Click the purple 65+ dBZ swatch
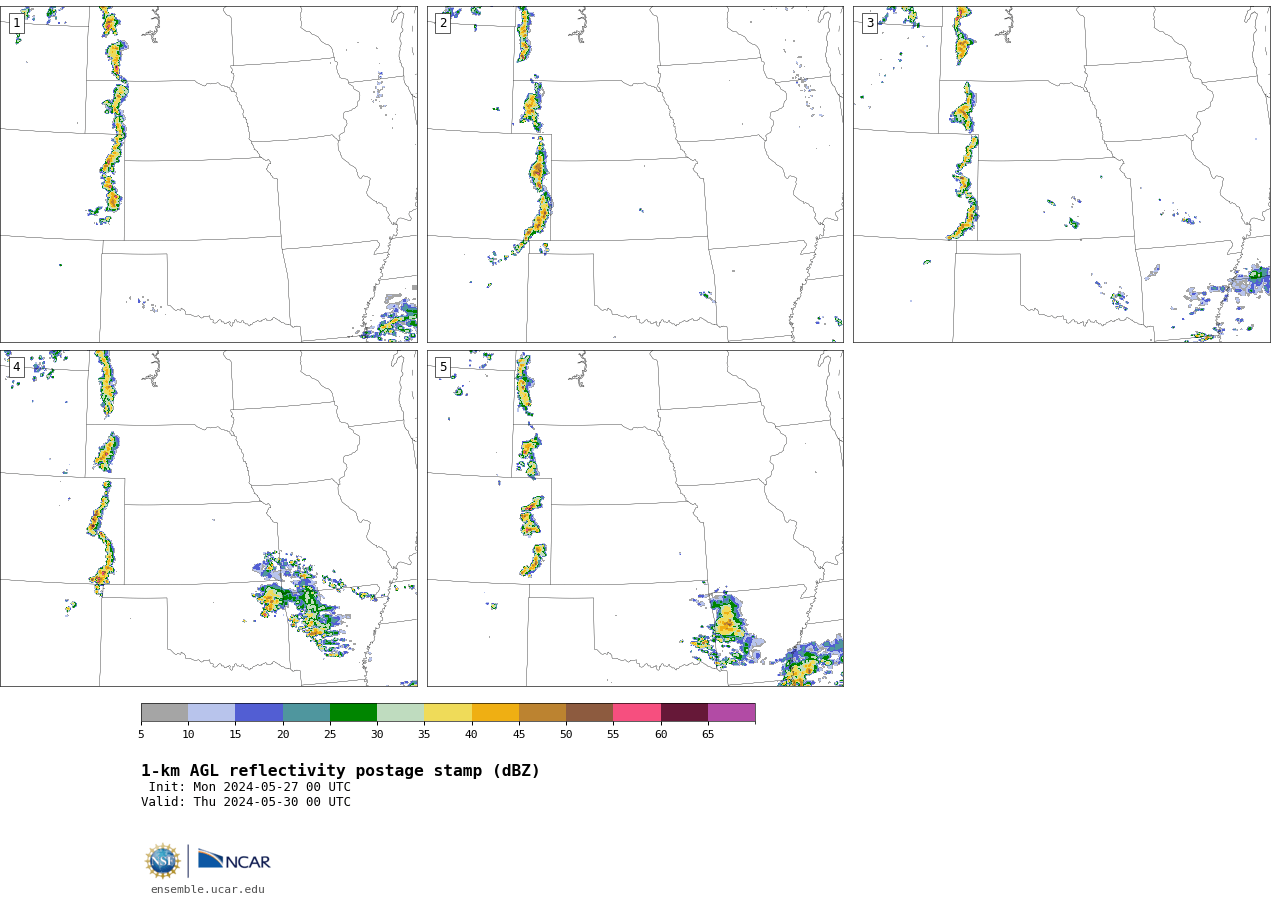This screenshot has width=1280, height=901. click(731, 713)
